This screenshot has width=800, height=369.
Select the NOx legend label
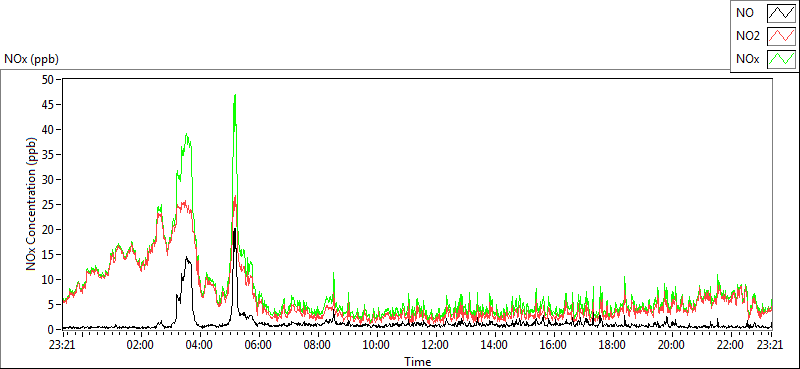[x=747, y=59]
